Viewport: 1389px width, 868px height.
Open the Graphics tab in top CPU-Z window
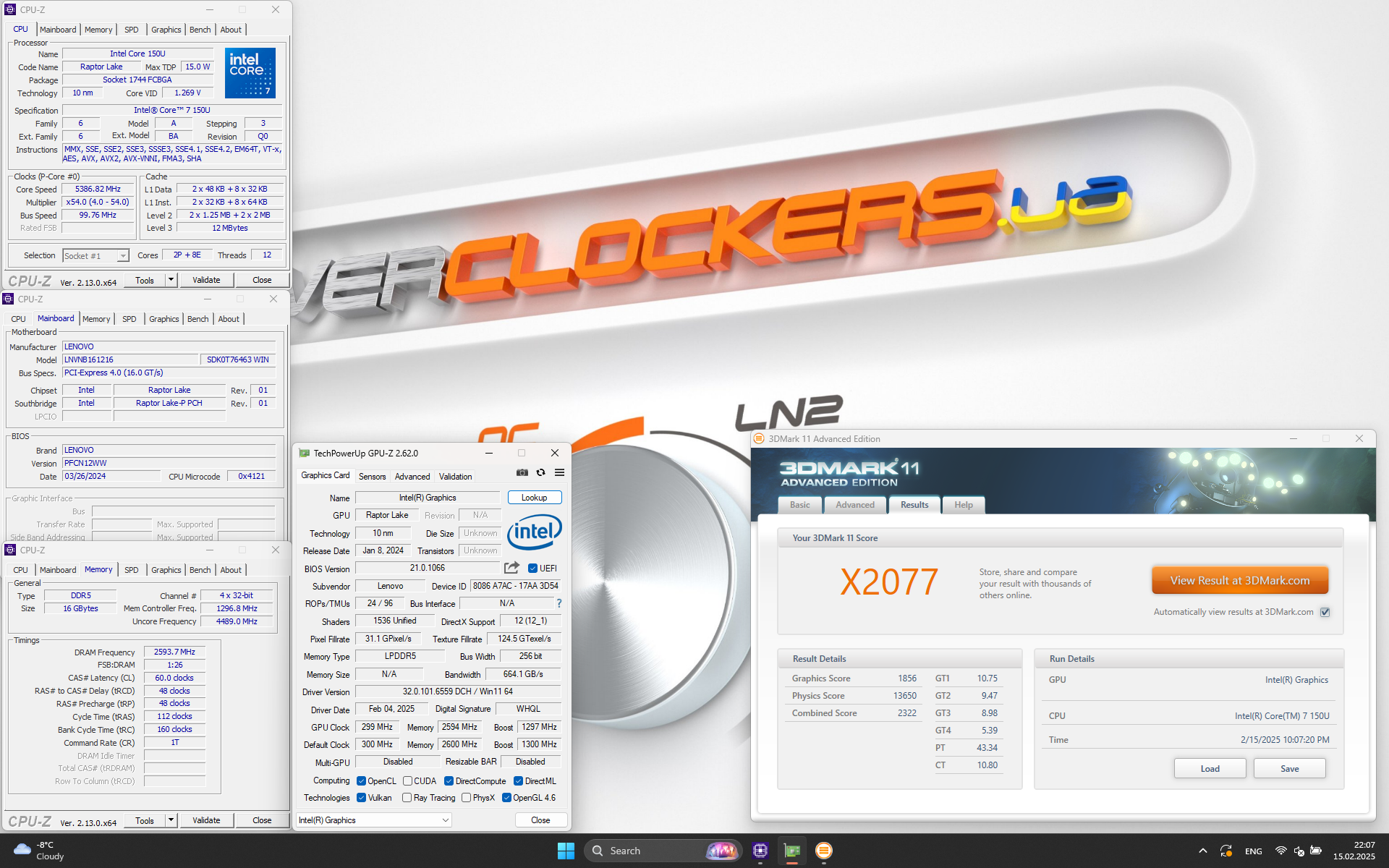tap(166, 30)
